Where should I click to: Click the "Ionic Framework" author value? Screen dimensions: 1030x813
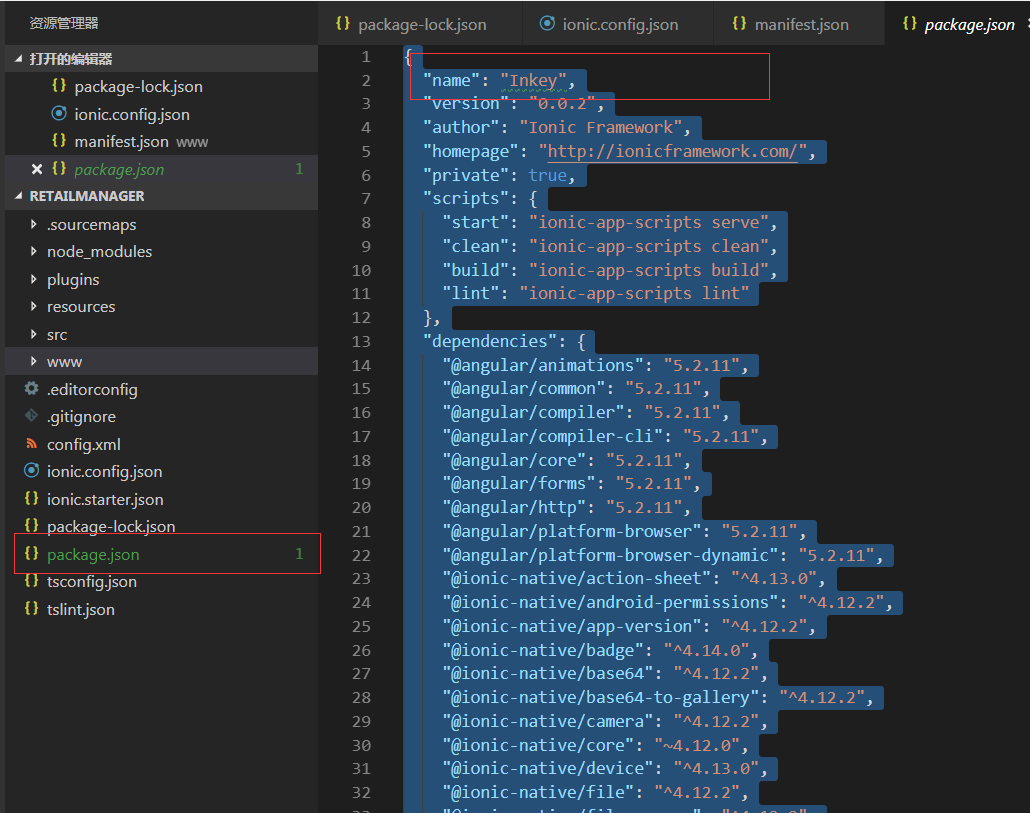(600, 127)
